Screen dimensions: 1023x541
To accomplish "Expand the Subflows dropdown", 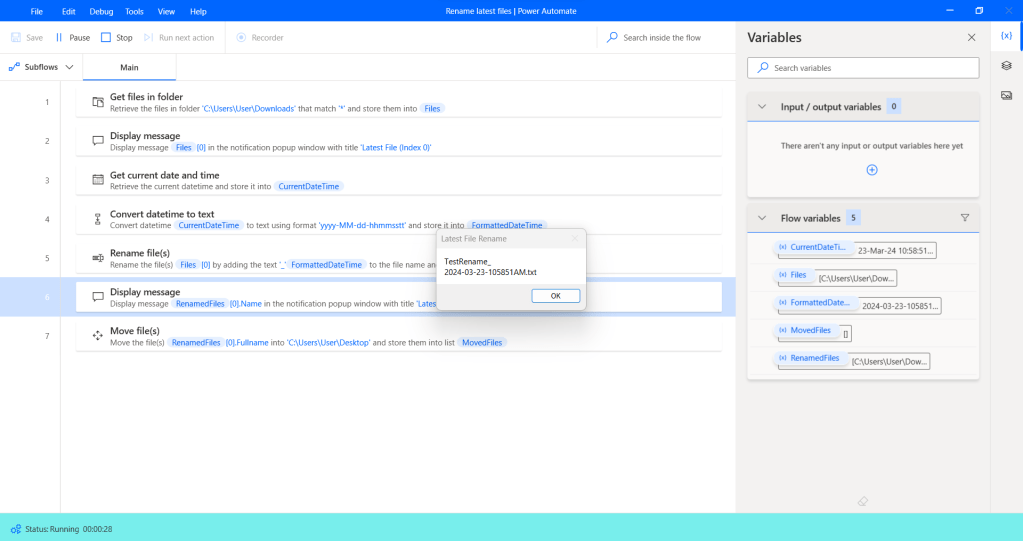I will click(42, 67).
